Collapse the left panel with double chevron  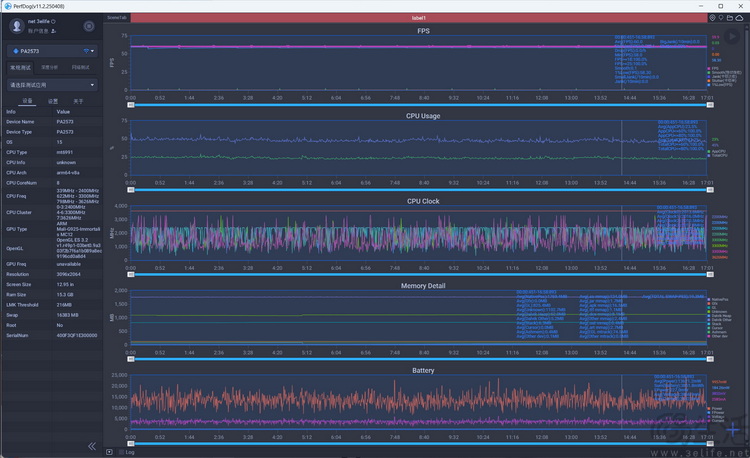92,446
